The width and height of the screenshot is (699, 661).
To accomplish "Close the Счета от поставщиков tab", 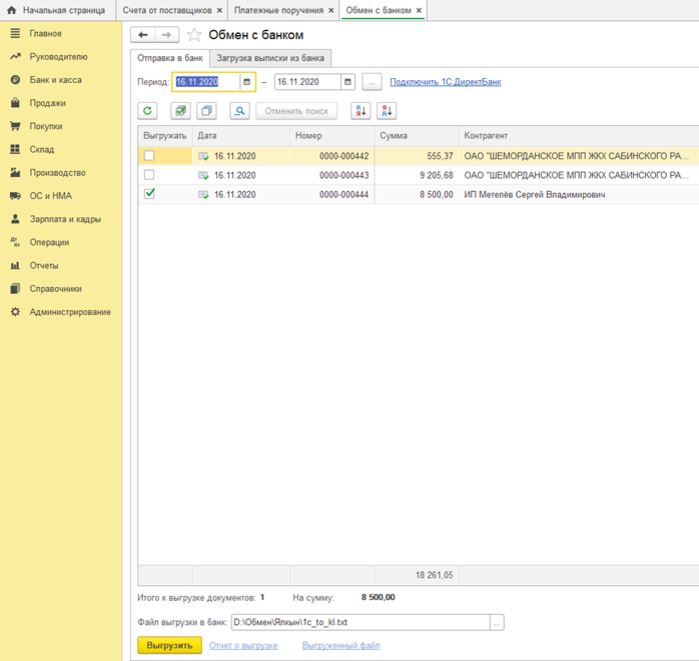I will coord(219,10).
